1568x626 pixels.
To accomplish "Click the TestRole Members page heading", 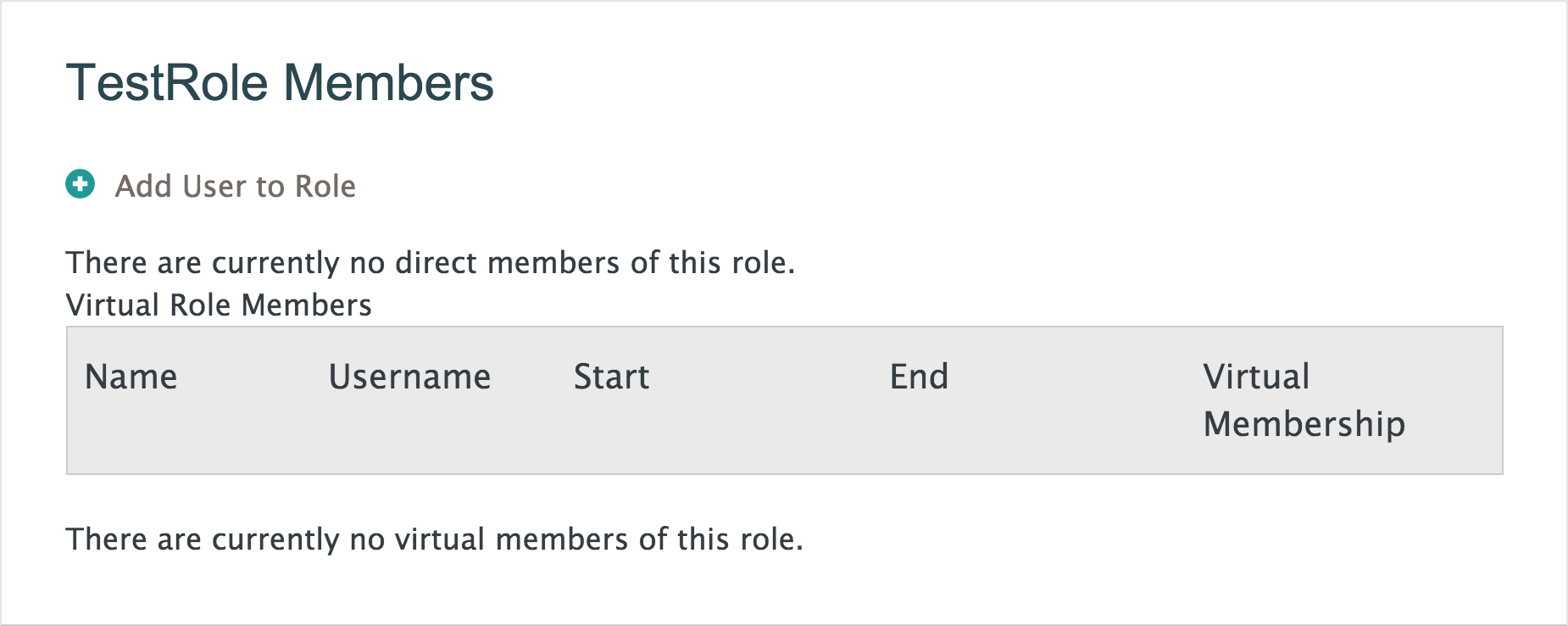I will (x=280, y=83).
